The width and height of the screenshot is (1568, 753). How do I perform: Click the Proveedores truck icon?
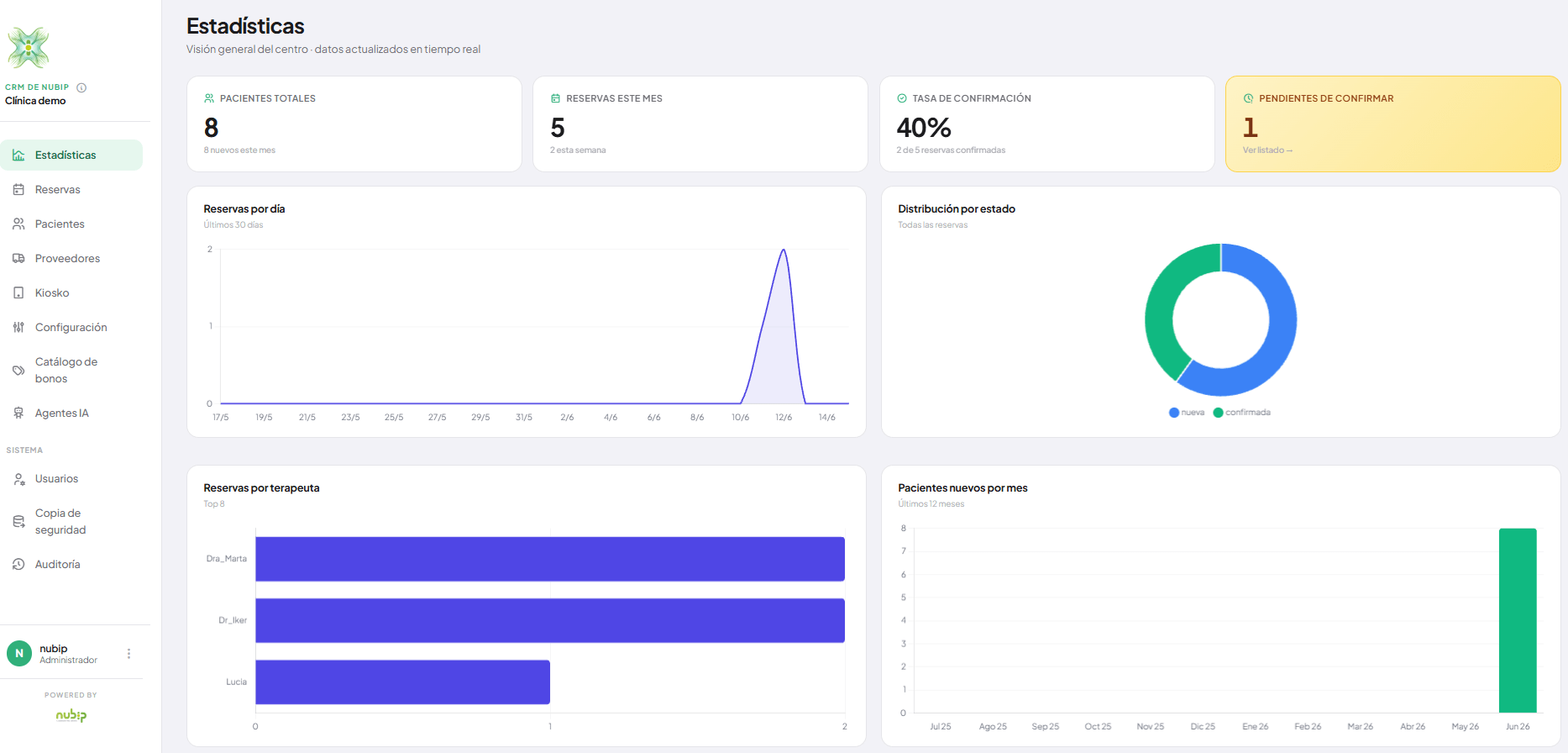(18, 259)
